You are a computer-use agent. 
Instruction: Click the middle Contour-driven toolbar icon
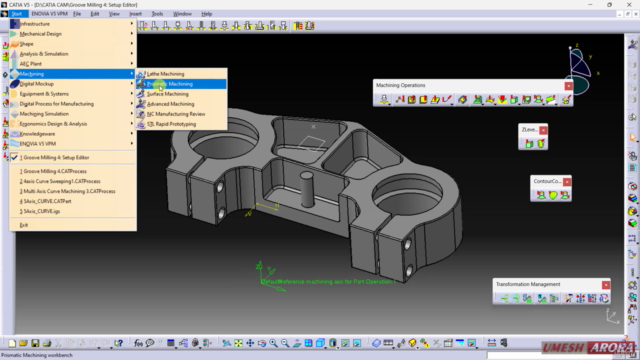point(553,196)
